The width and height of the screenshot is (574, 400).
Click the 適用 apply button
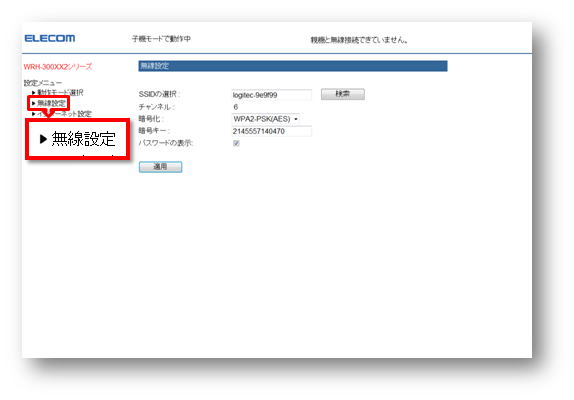tap(160, 167)
